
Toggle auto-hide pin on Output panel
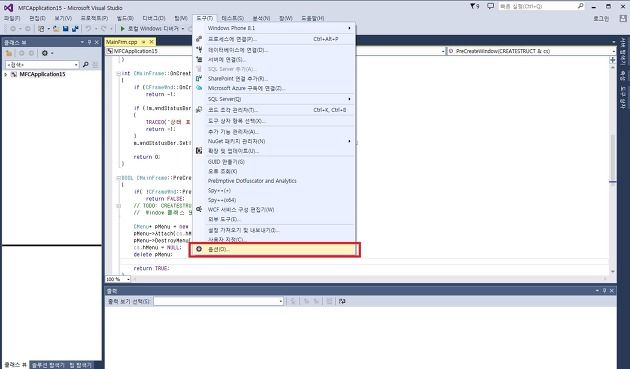(604, 291)
